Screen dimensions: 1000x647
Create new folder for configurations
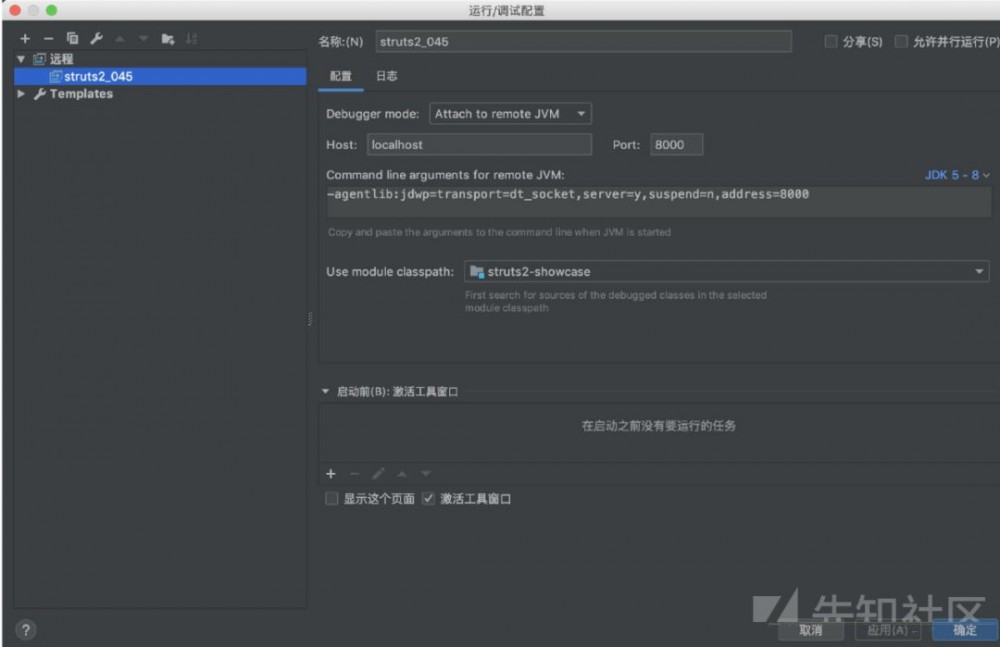(x=167, y=38)
